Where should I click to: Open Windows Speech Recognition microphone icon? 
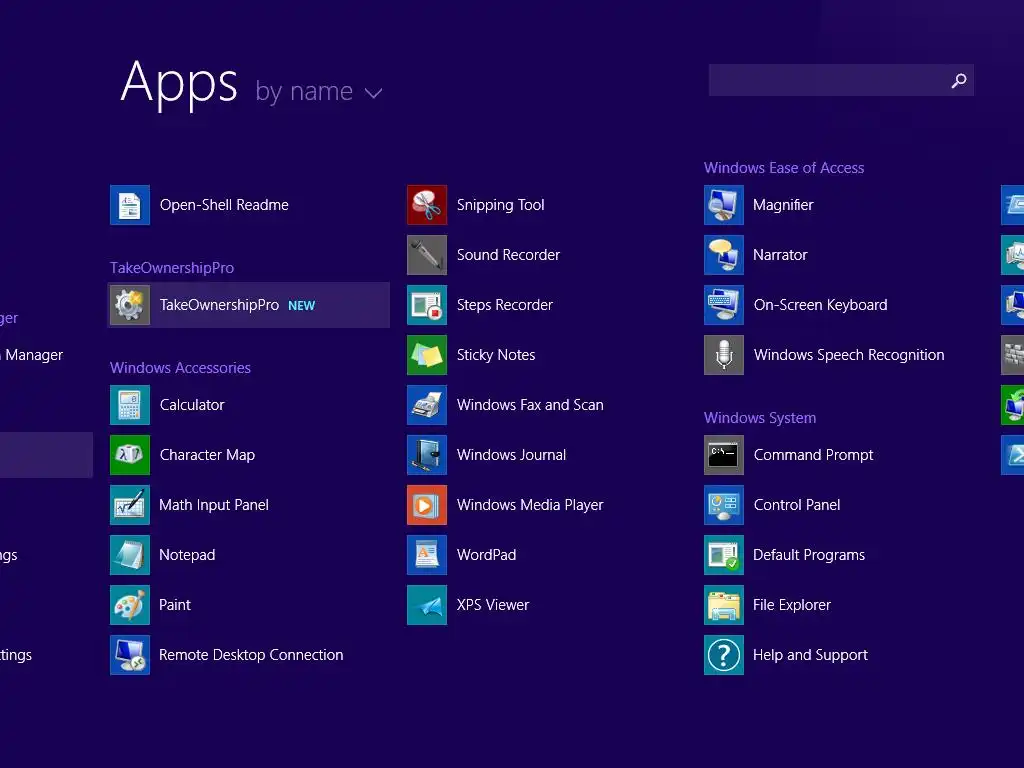tap(724, 355)
